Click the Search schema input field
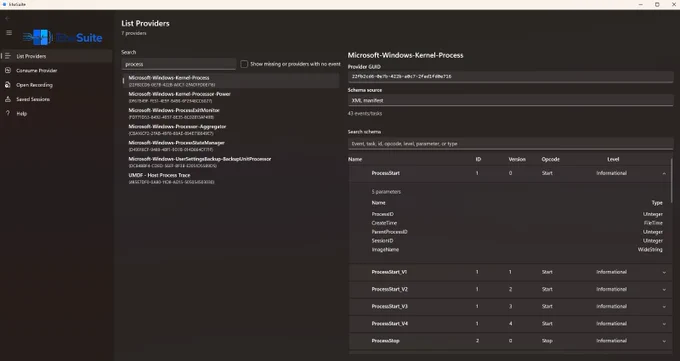 click(510, 144)
